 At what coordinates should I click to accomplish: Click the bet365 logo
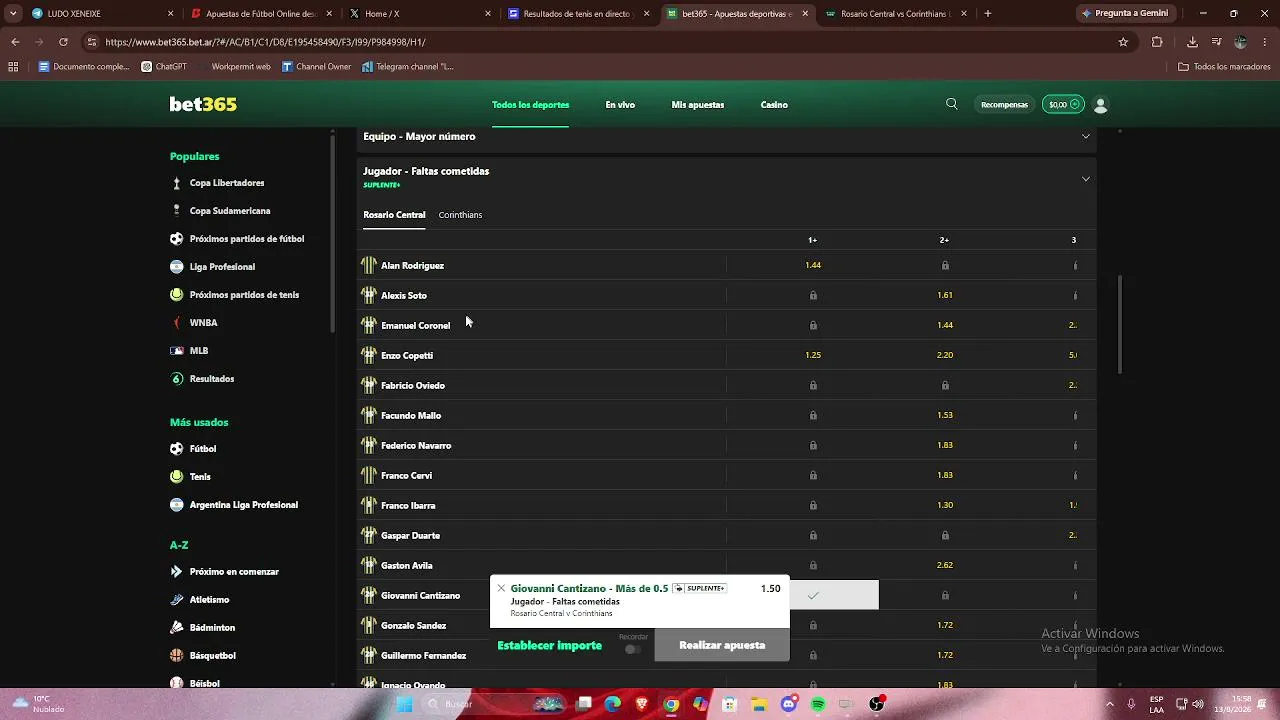coord(203,104)
